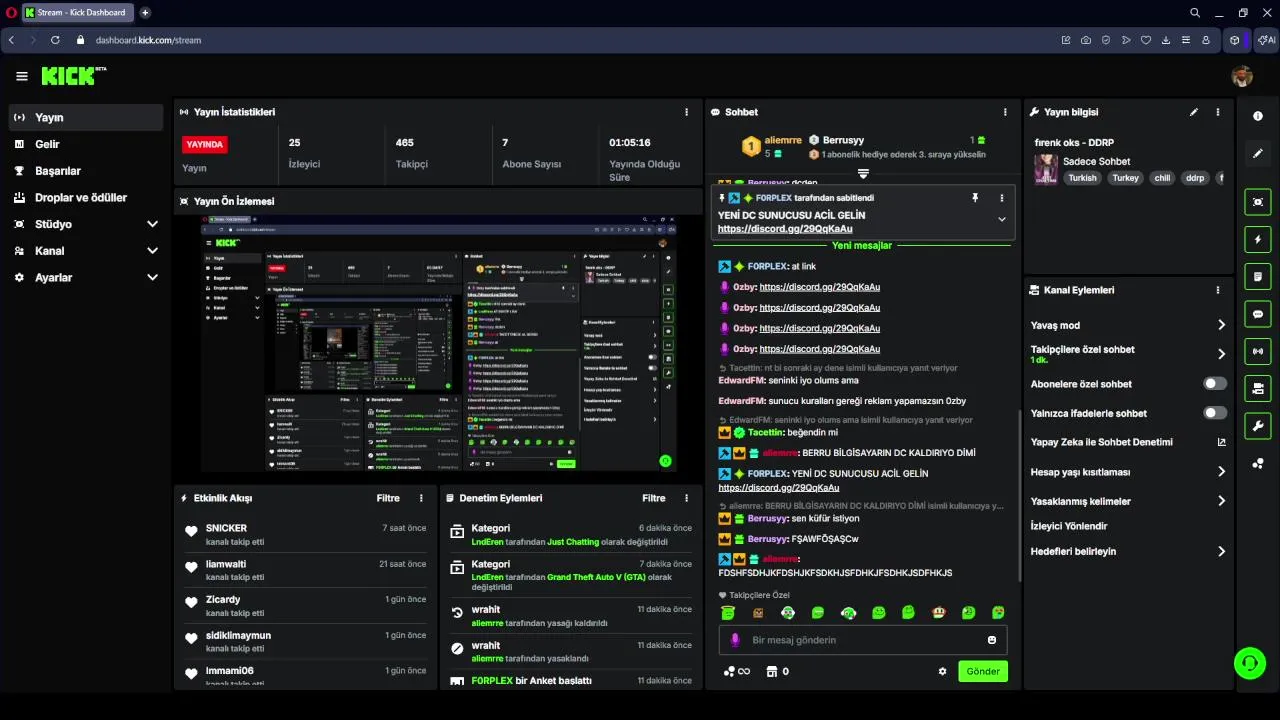Click the emoji picker in message box
This screenshot has height=720, width=1280.
pos(992,640)
